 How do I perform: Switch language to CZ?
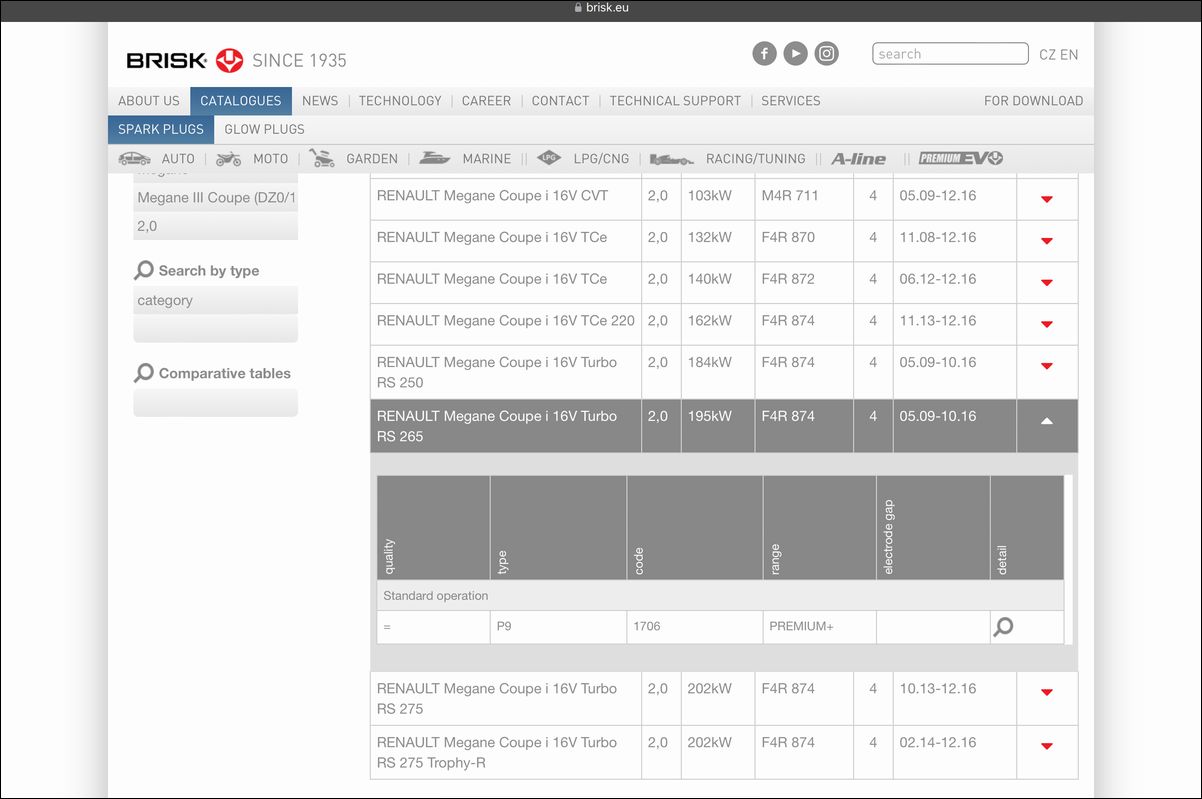tap(1047, 55)
